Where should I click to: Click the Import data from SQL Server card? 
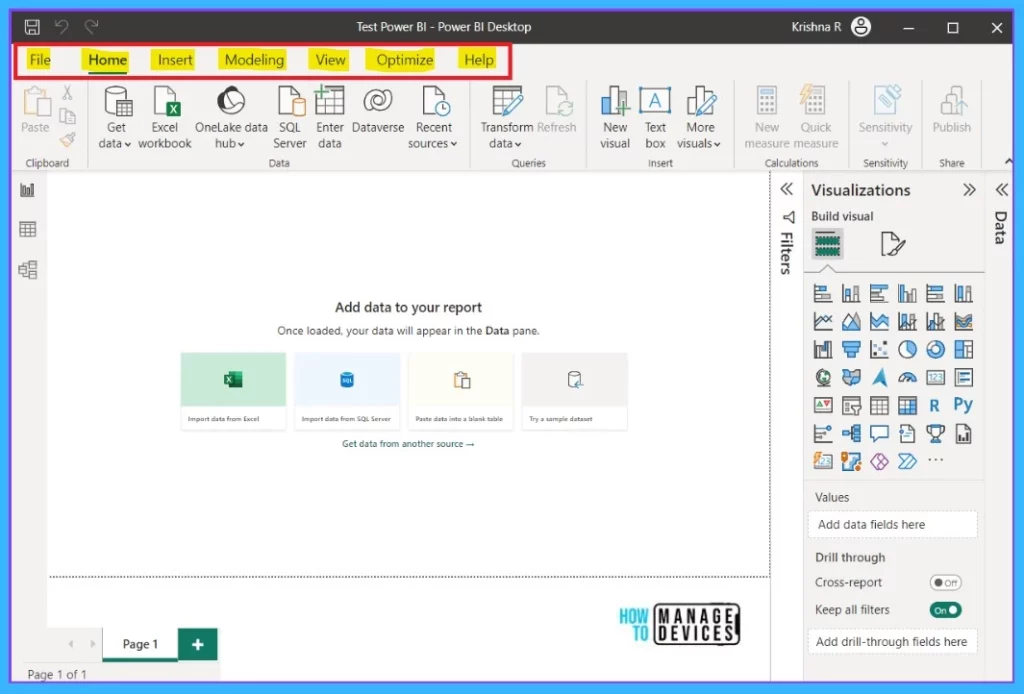click(347, 391)
